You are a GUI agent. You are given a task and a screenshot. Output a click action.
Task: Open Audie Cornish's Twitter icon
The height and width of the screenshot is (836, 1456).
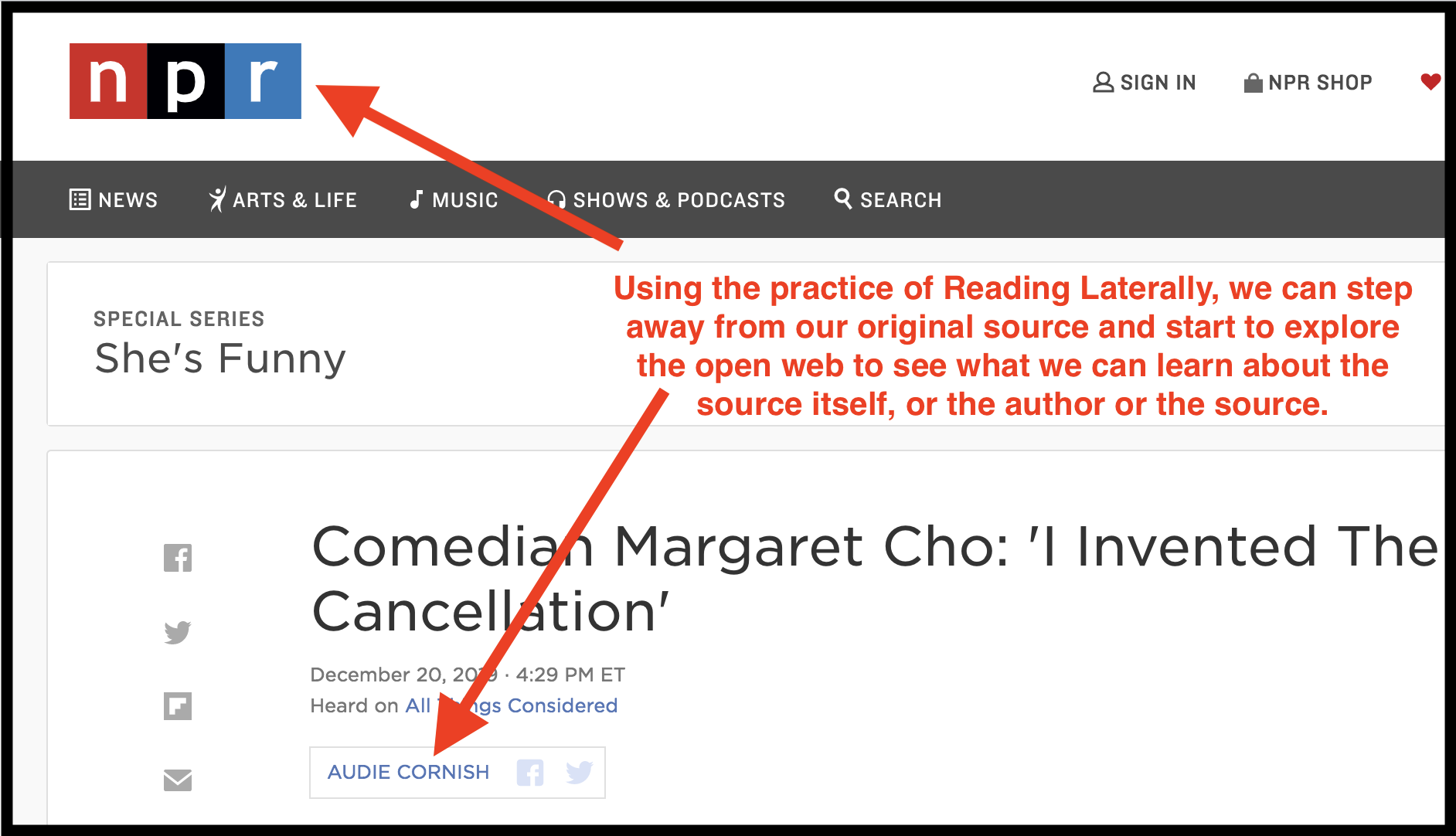(579, 773)
